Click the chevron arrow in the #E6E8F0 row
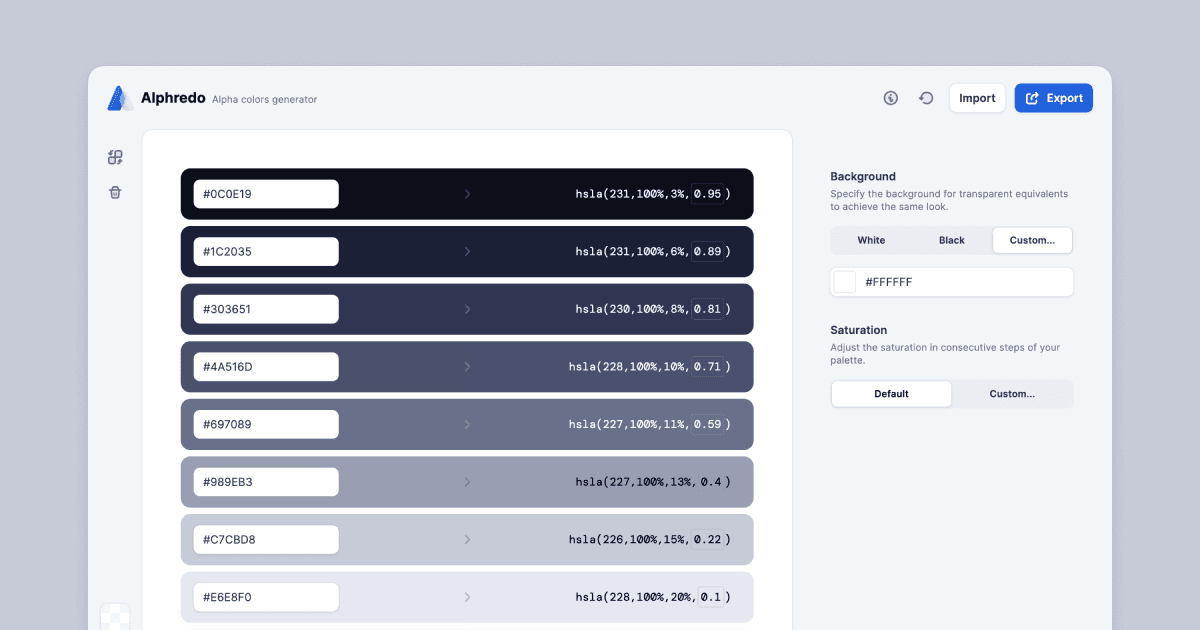This screenshot has height=630, width=1200. pyautogui.click(x=467, y=597)
